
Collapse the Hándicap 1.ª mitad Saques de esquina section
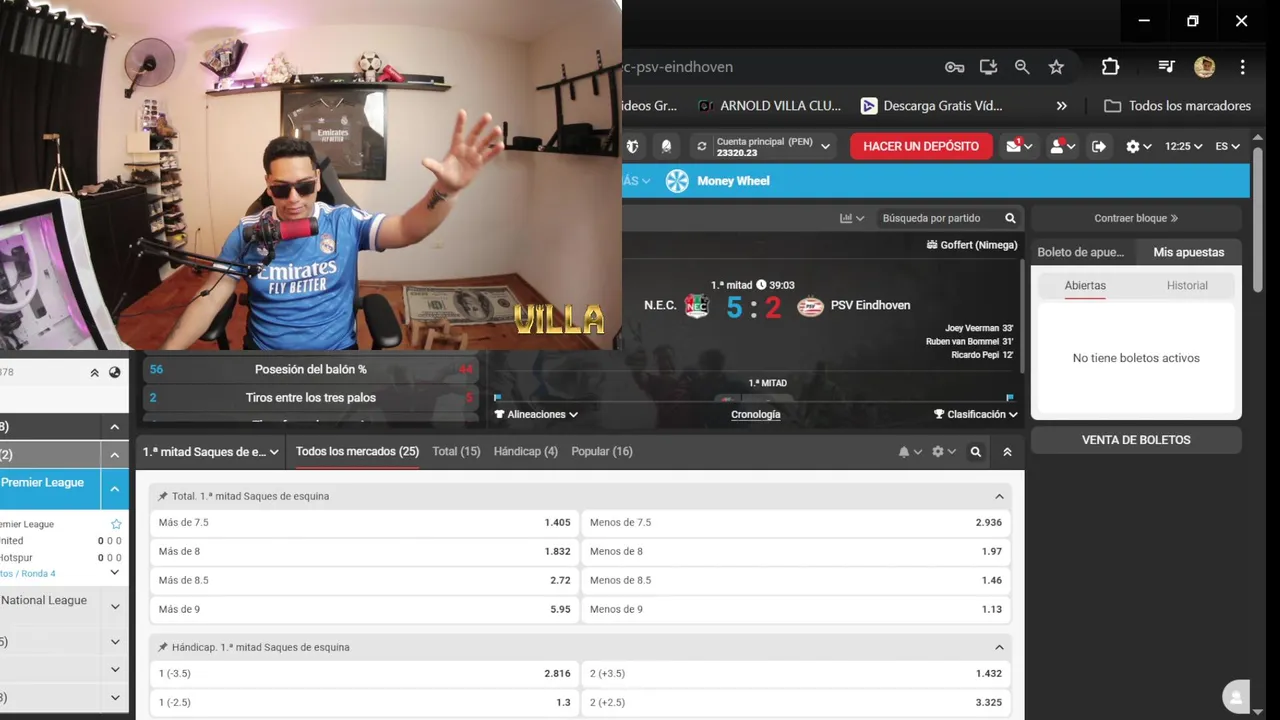click(999, 647)
